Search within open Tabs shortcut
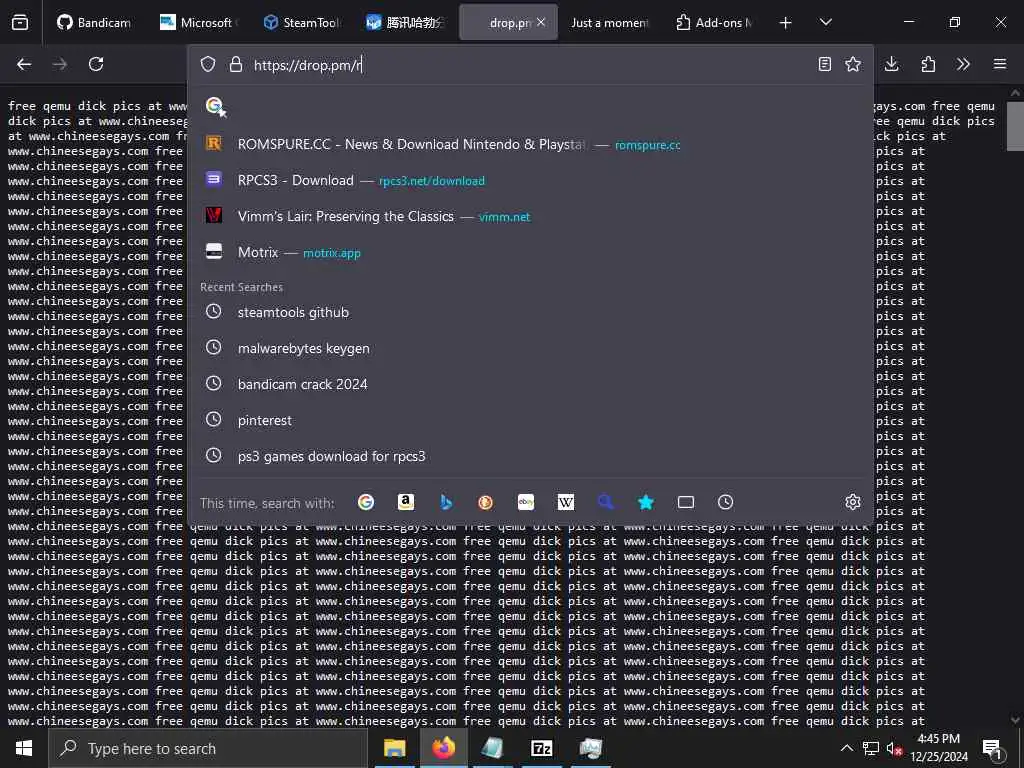The image size is (1024, 768). 686,502
